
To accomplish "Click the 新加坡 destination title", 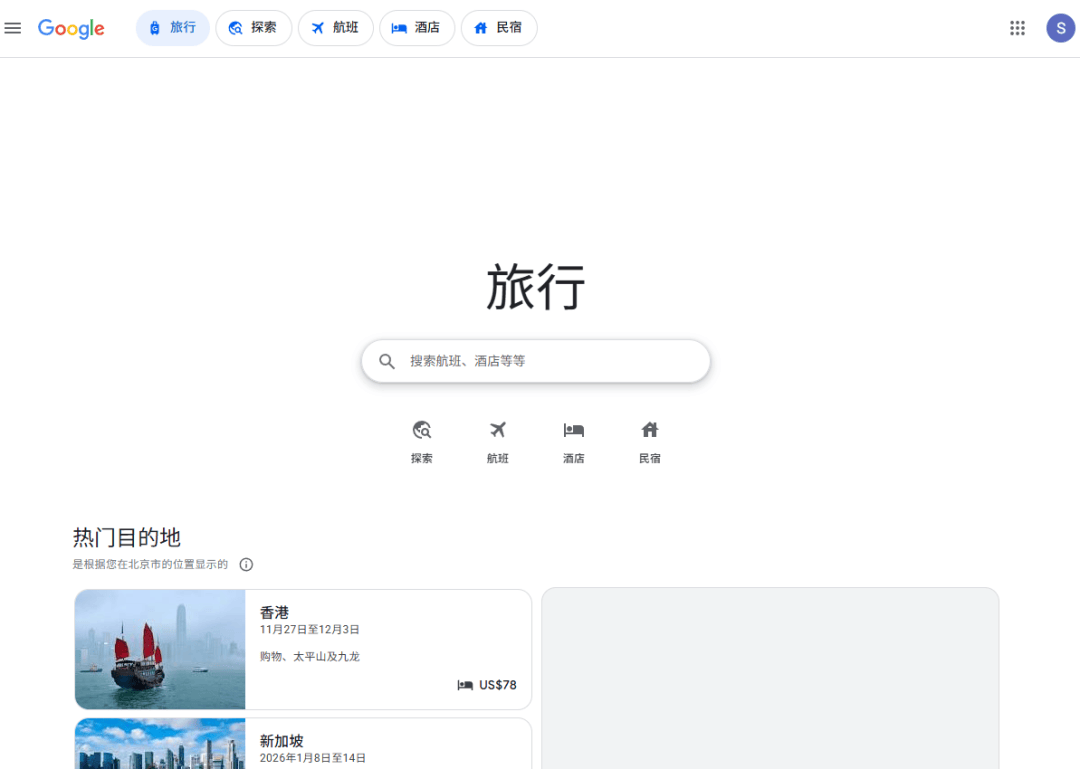I will (281, 741).
